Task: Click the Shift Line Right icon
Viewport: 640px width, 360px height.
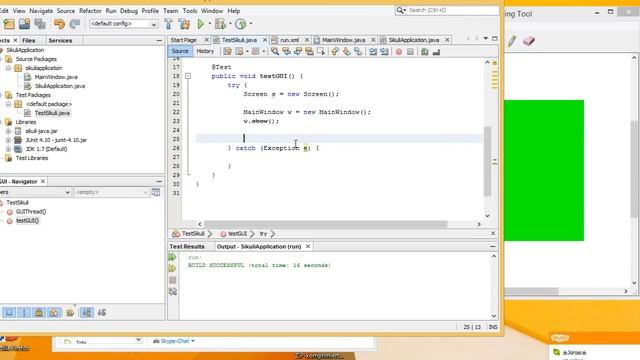Action: pos(384,51)
